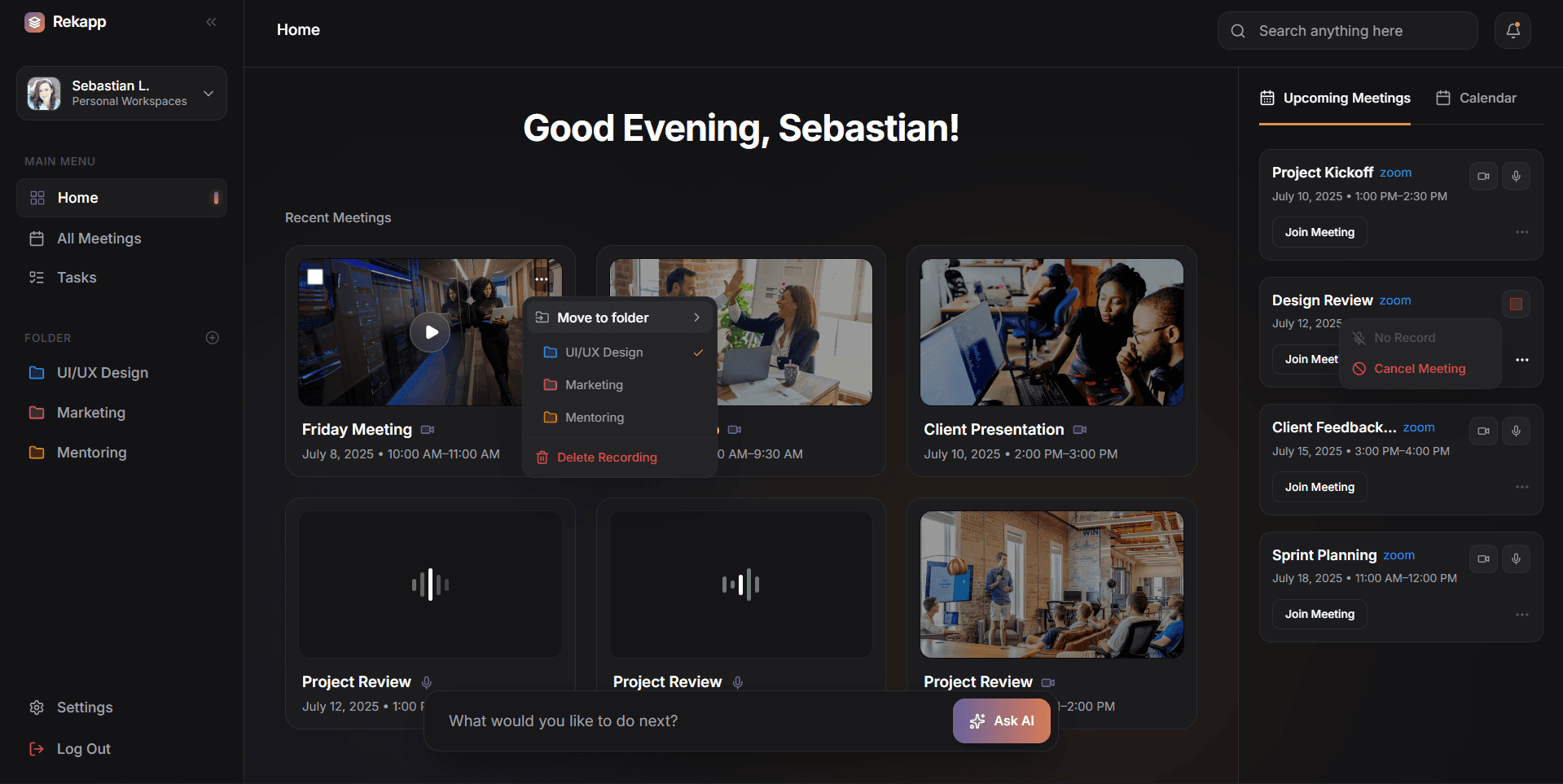
Task: Stop recording the Design Review meeting
Action: click(1517, 304)
